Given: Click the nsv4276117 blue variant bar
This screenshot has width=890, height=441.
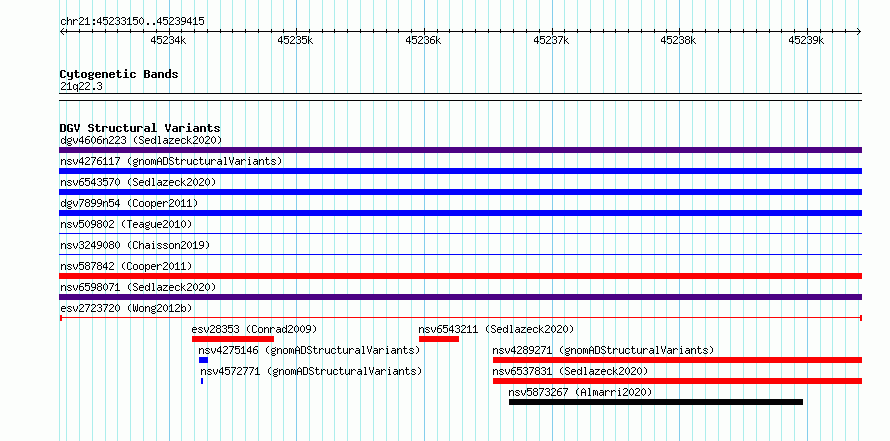Looking at the screenshot, I should click(460, 171).
